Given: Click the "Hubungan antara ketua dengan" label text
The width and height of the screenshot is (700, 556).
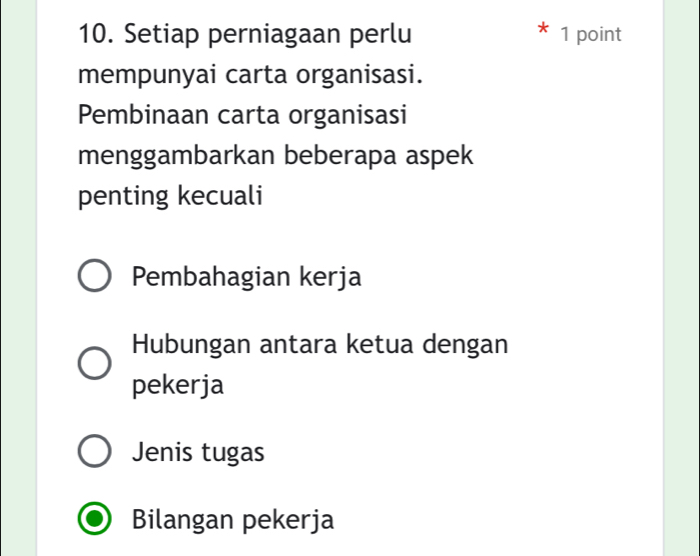Looking at the screenshot, I should [320, 345].
